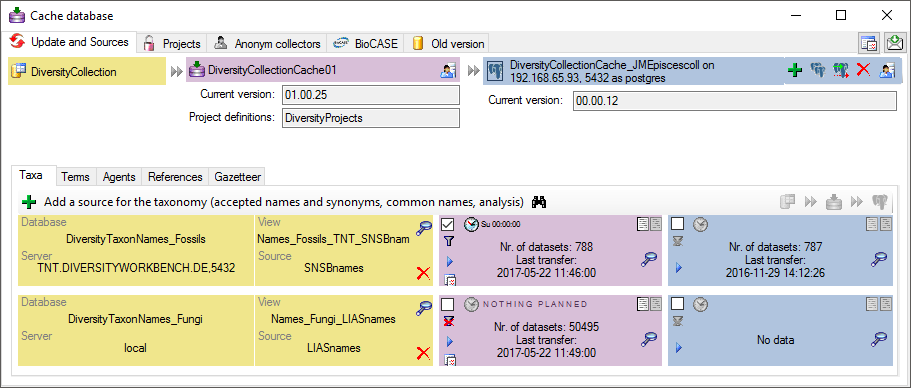Click the TNT.DIVERSITYWORKBENCH.DE,5432 server text
This screenshot has width=911, height=388.
point(136,269)
